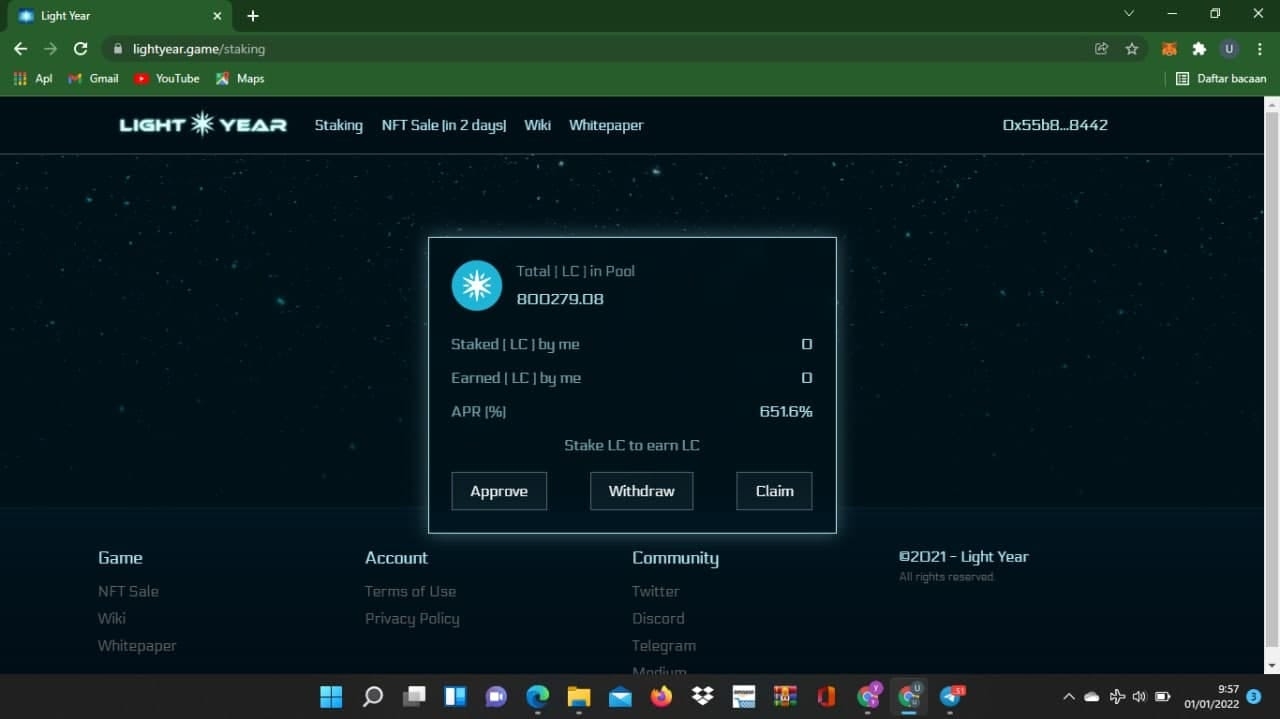Reload the Light Year staking page
The image size is (1280, 719).
(81, 49)
